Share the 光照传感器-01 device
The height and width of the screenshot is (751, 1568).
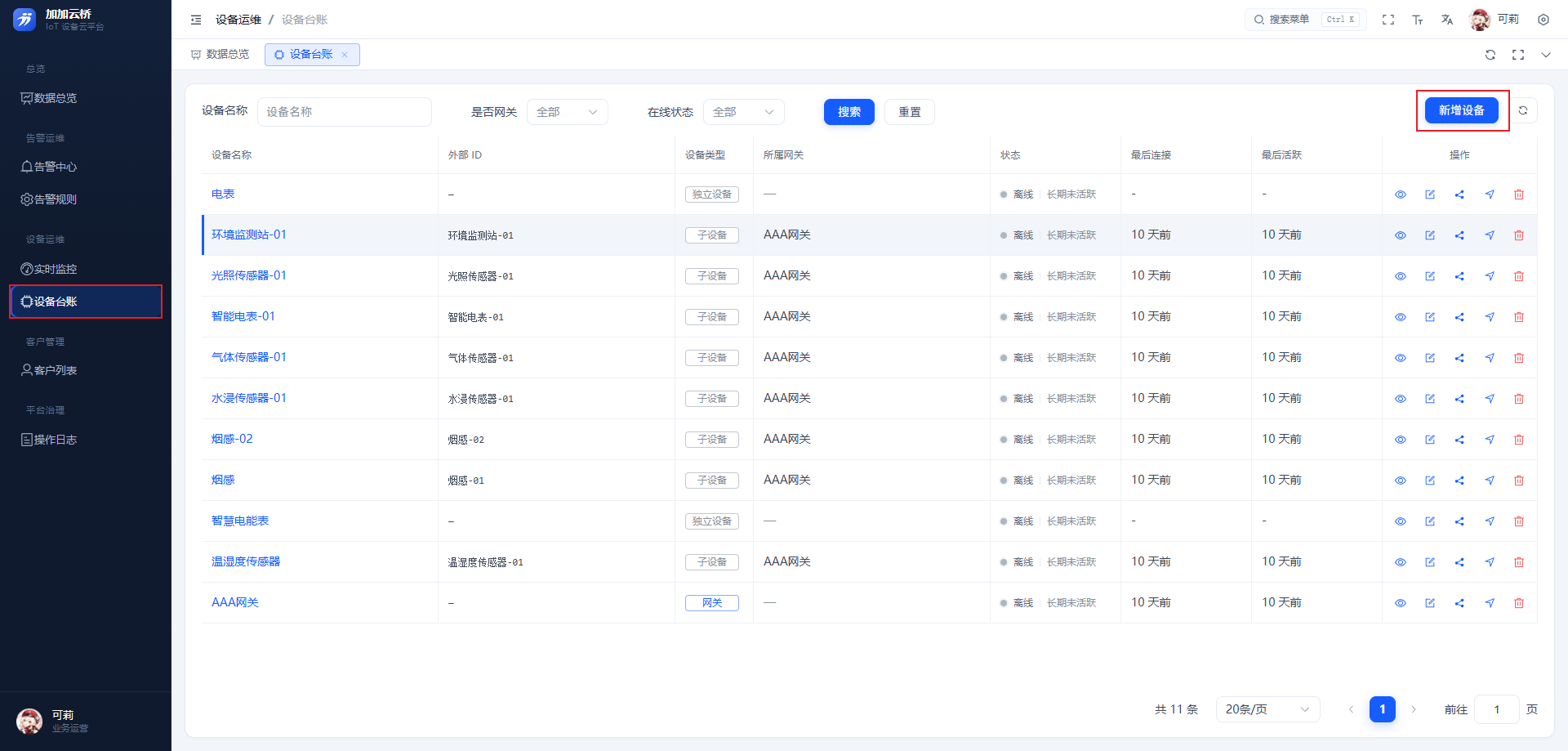pos(1459,276)
